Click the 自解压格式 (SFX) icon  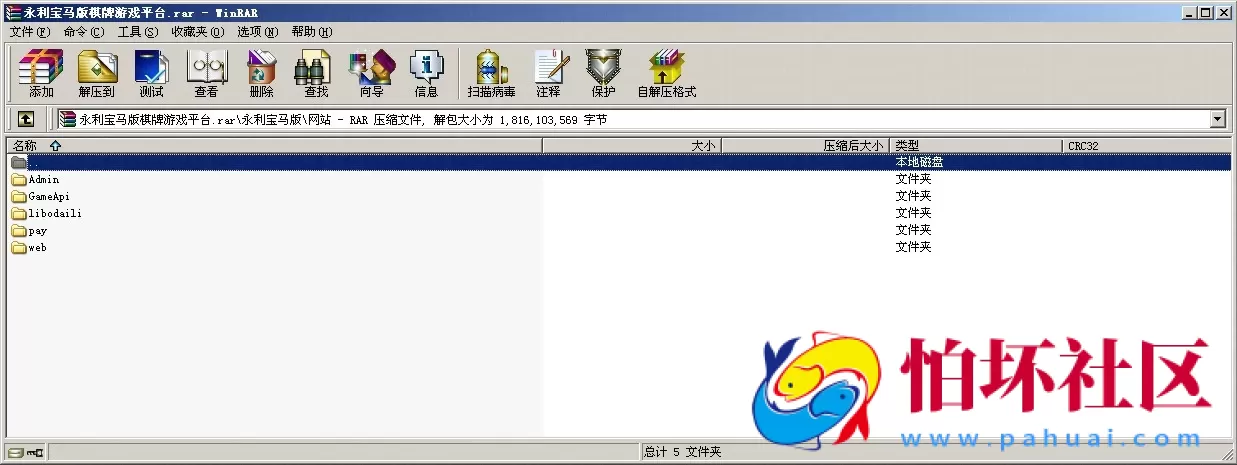[x=666, y=74]
